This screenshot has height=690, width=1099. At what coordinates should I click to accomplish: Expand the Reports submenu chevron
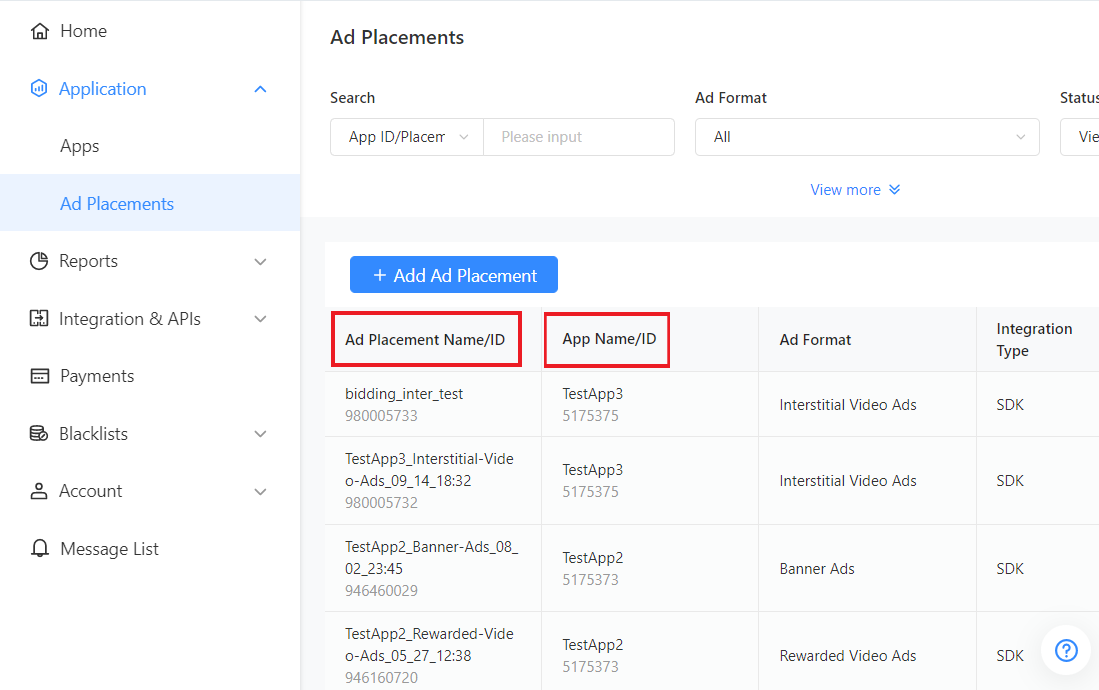(260, 261)
